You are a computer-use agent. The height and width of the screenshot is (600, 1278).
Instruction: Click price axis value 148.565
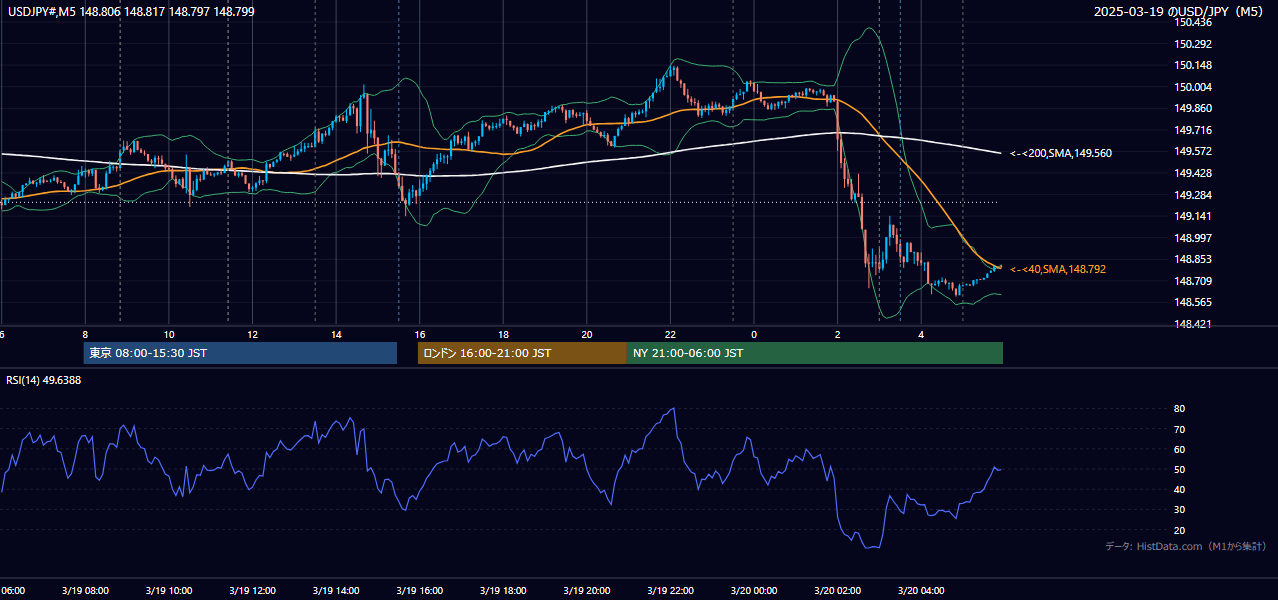1193,302
